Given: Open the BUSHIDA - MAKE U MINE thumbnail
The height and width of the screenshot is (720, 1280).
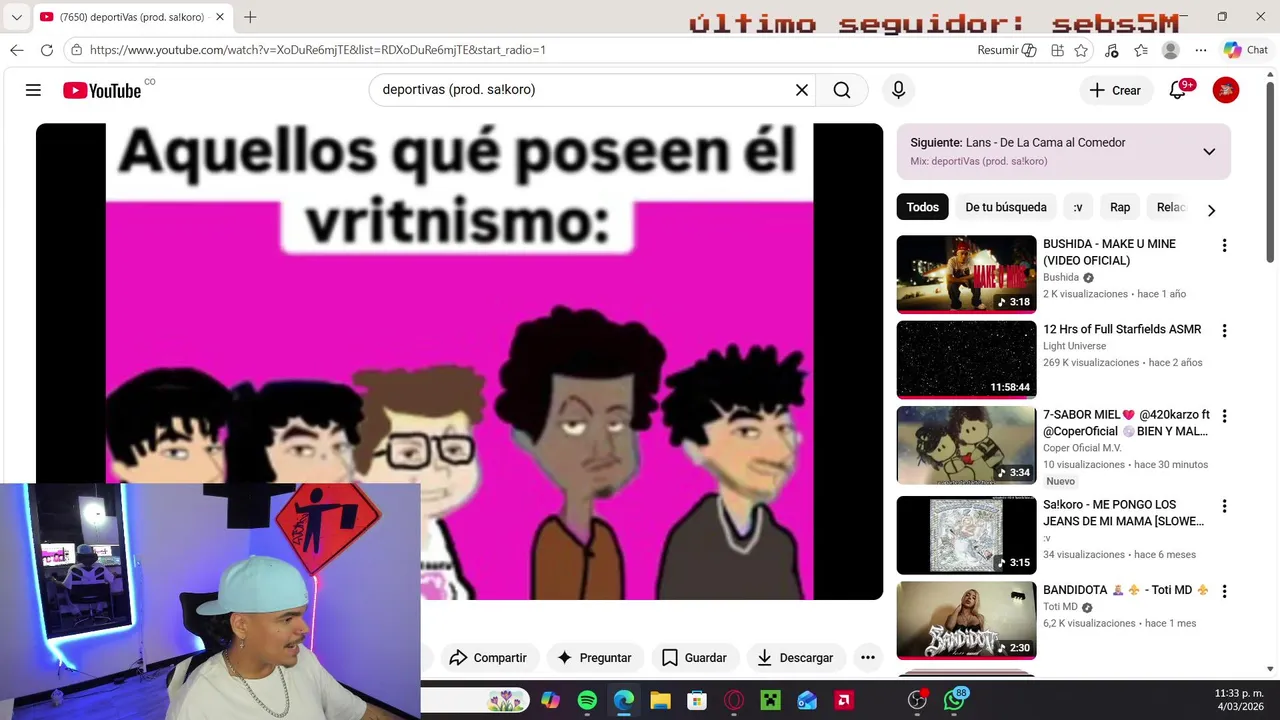Looking at the screenshot, I should tap(966, 274).
